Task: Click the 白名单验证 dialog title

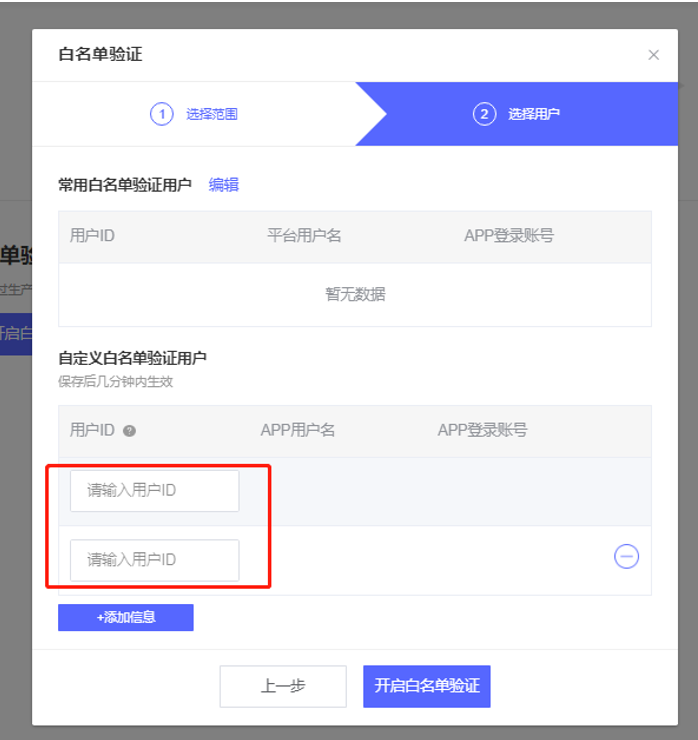Action: (x=101, y=55)
